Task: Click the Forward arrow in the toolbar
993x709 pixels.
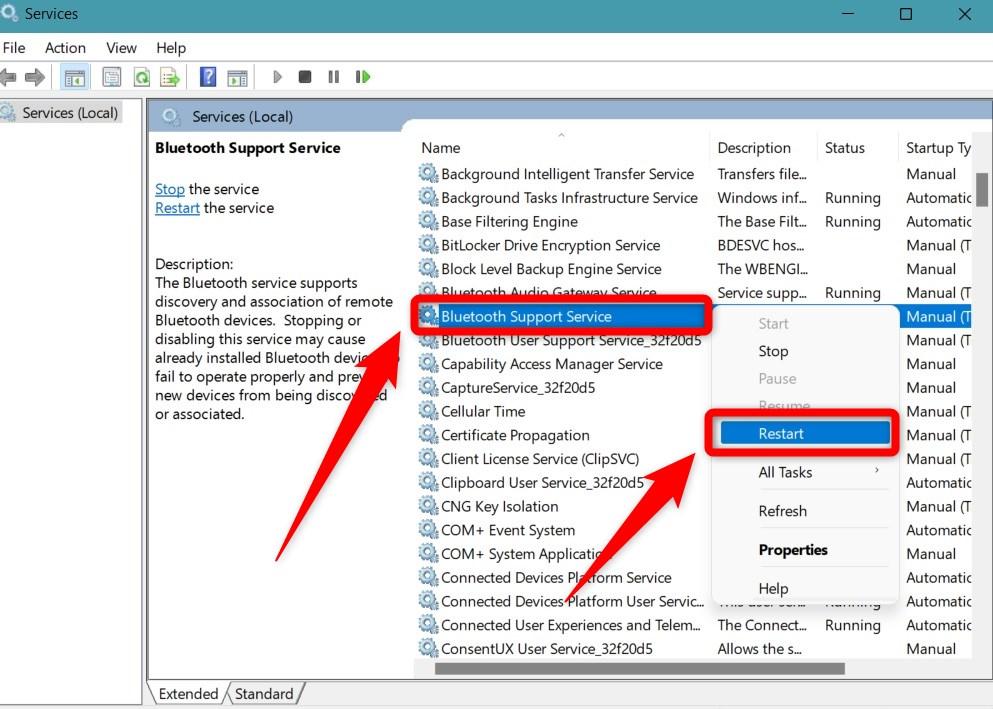Action: click(x=35, y=77)
